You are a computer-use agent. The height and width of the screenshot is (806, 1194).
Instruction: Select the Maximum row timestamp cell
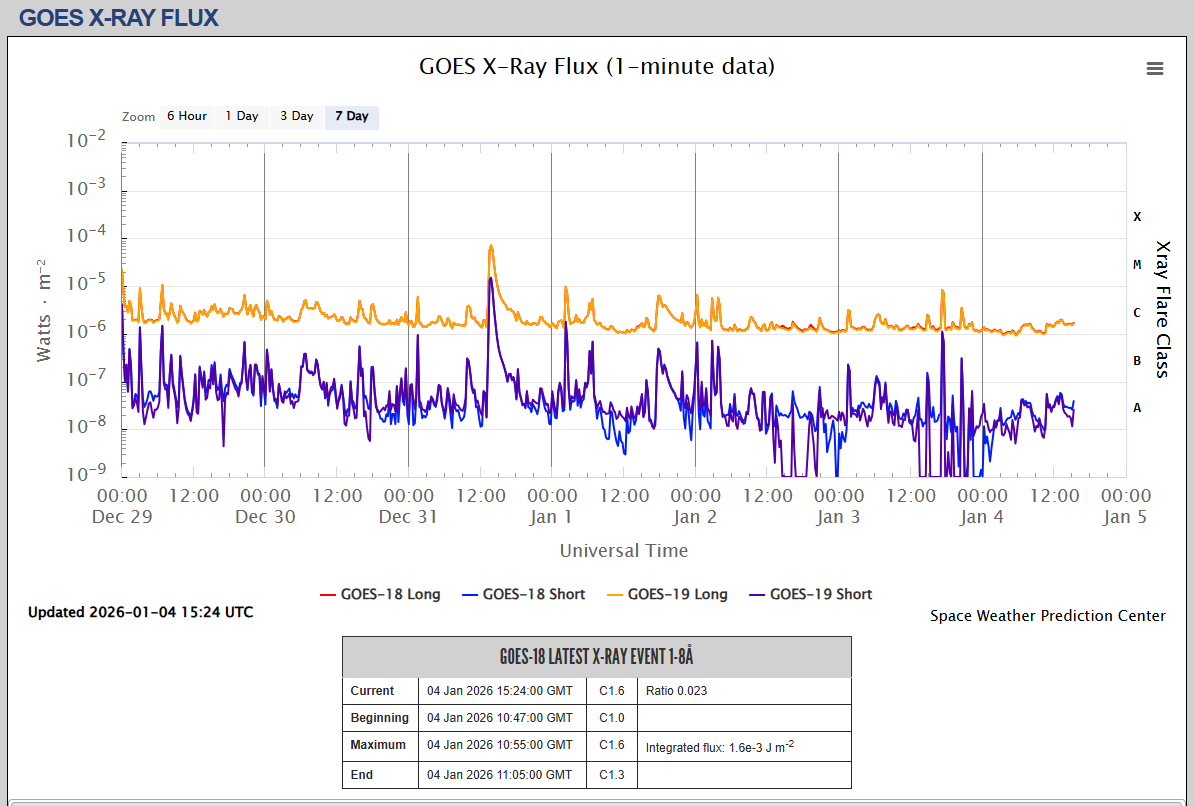(500, 745)
